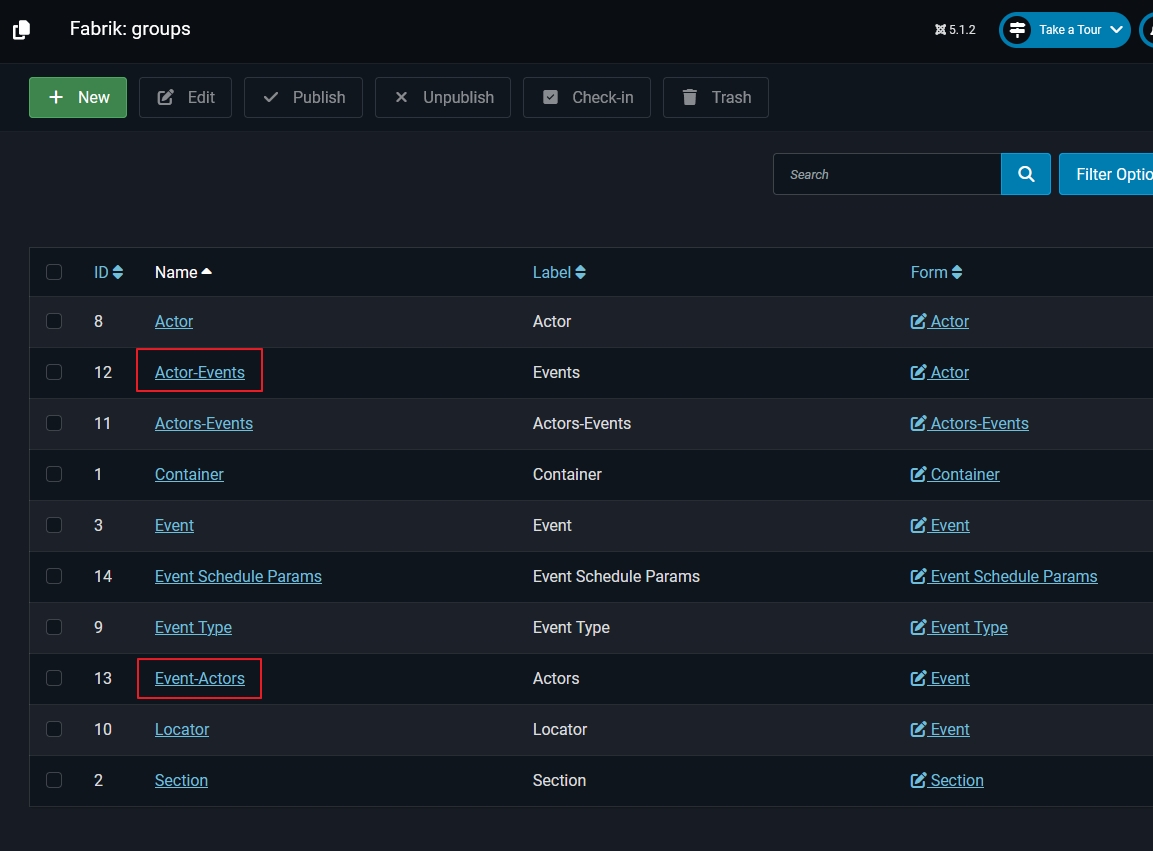The width and height of the screenshot is (1153, 851).
Task: Click the edit form icon beside Section
Action: 918,780
